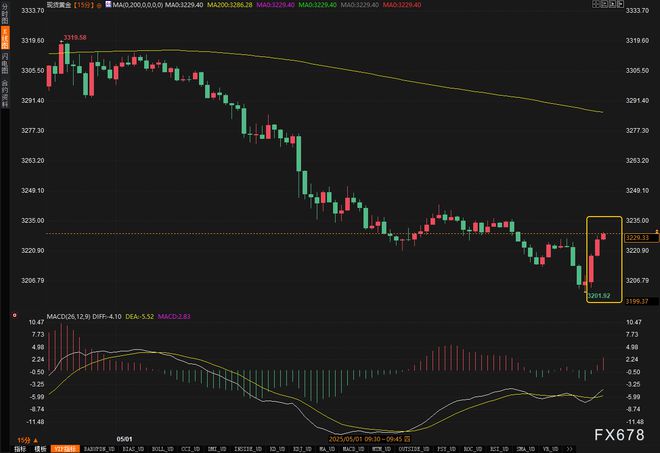Click the third icon in the top-right chart toolbar

coord(612,4)
